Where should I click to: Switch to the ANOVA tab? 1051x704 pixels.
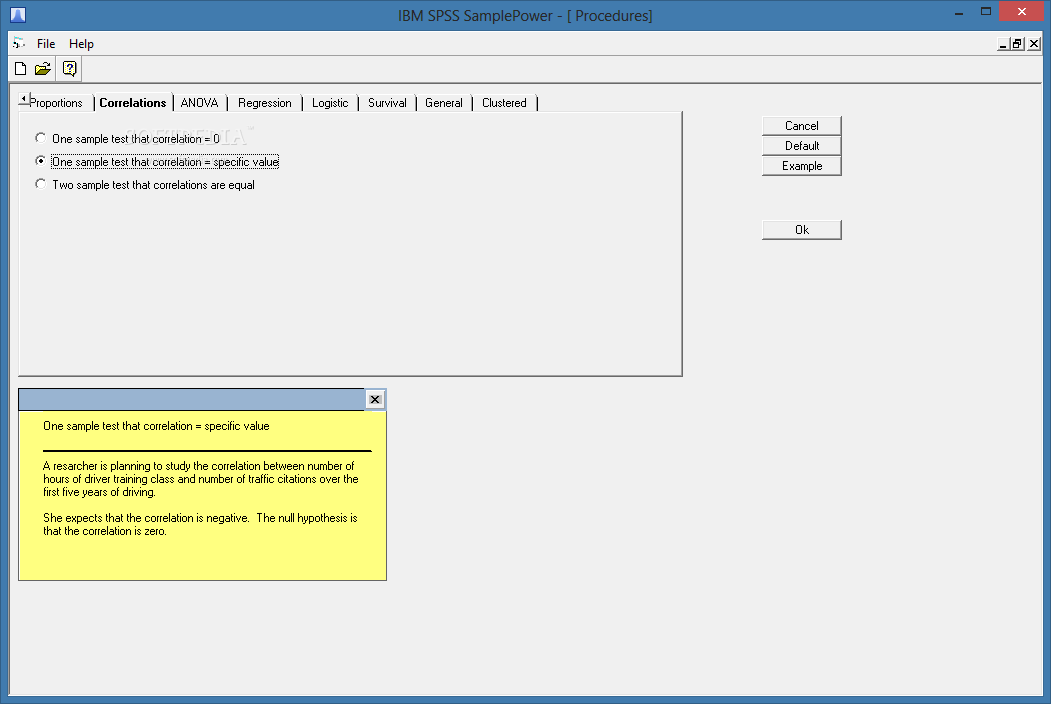coord(199,103)
